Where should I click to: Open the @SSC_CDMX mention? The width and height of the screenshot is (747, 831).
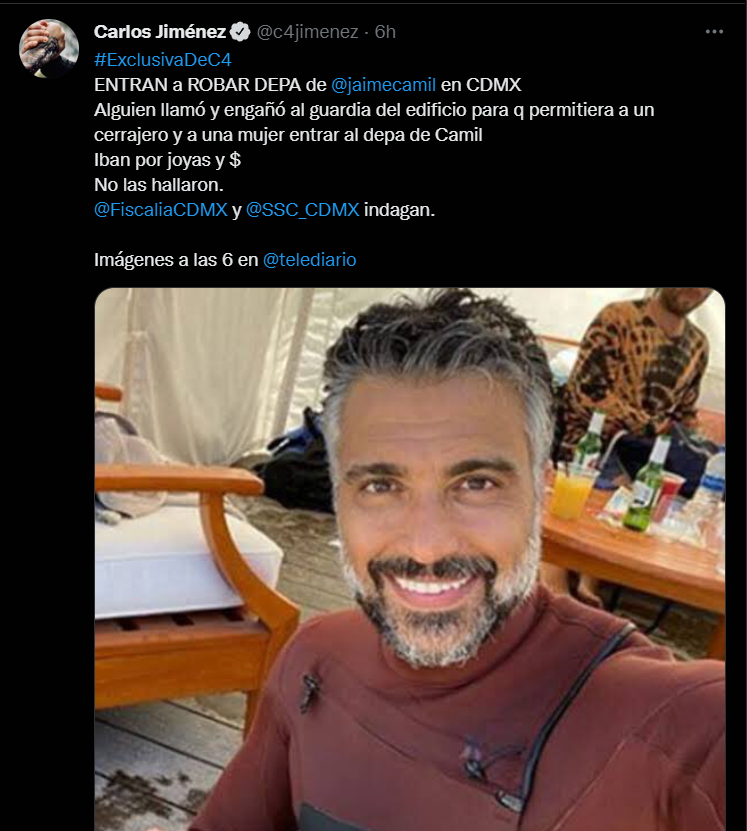303,210
